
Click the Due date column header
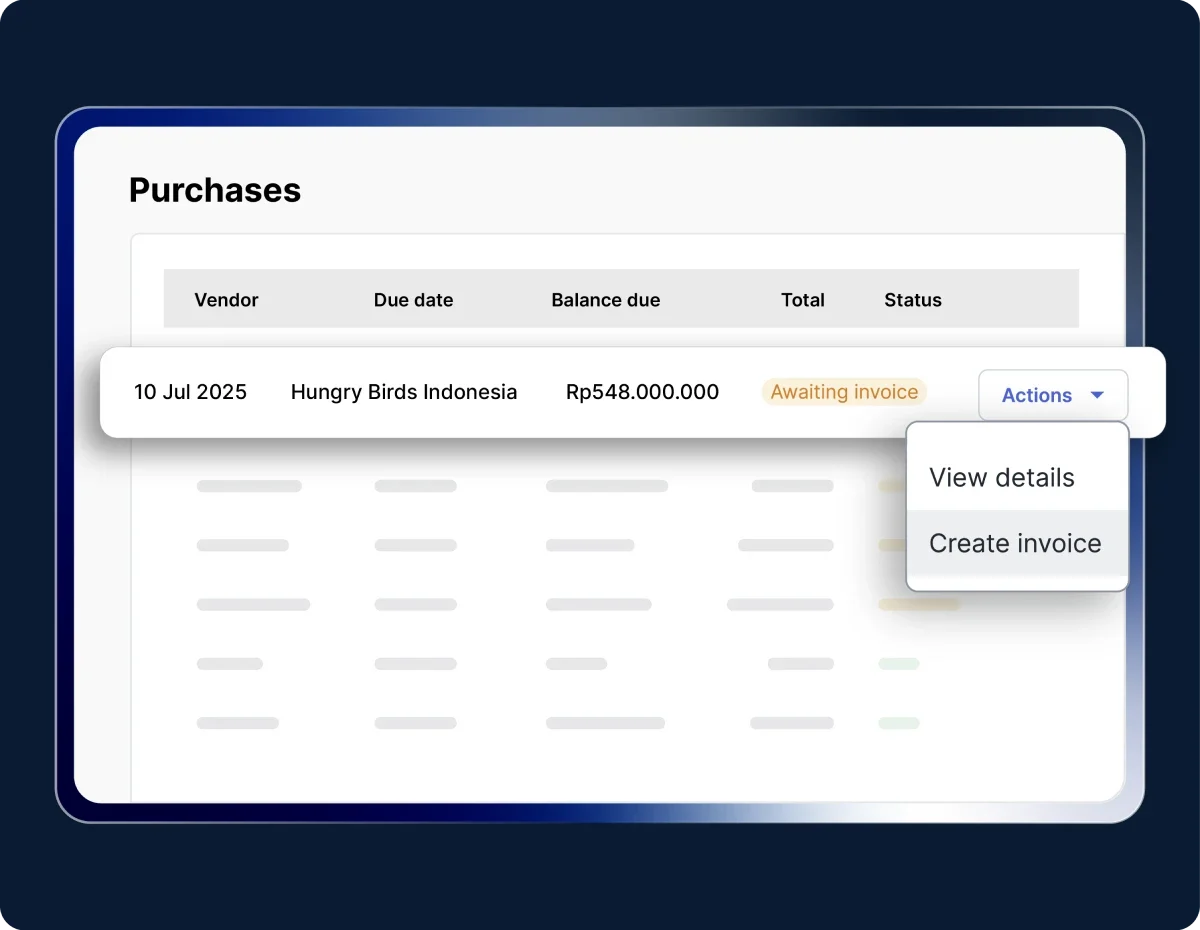[413, 300]
